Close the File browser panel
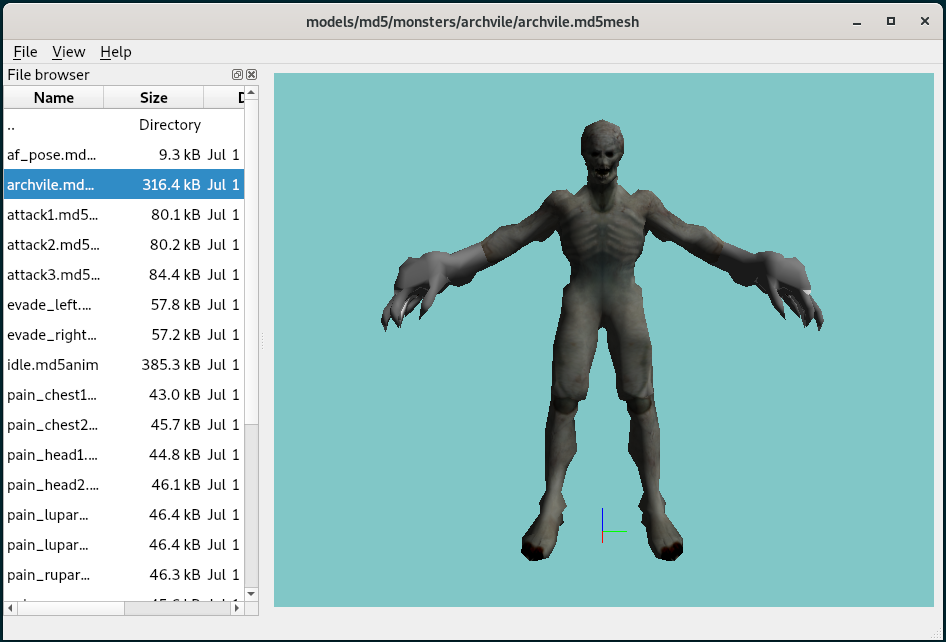Image resolution: width=946 pixels, height=642 pixels. [x=252, y=74]
